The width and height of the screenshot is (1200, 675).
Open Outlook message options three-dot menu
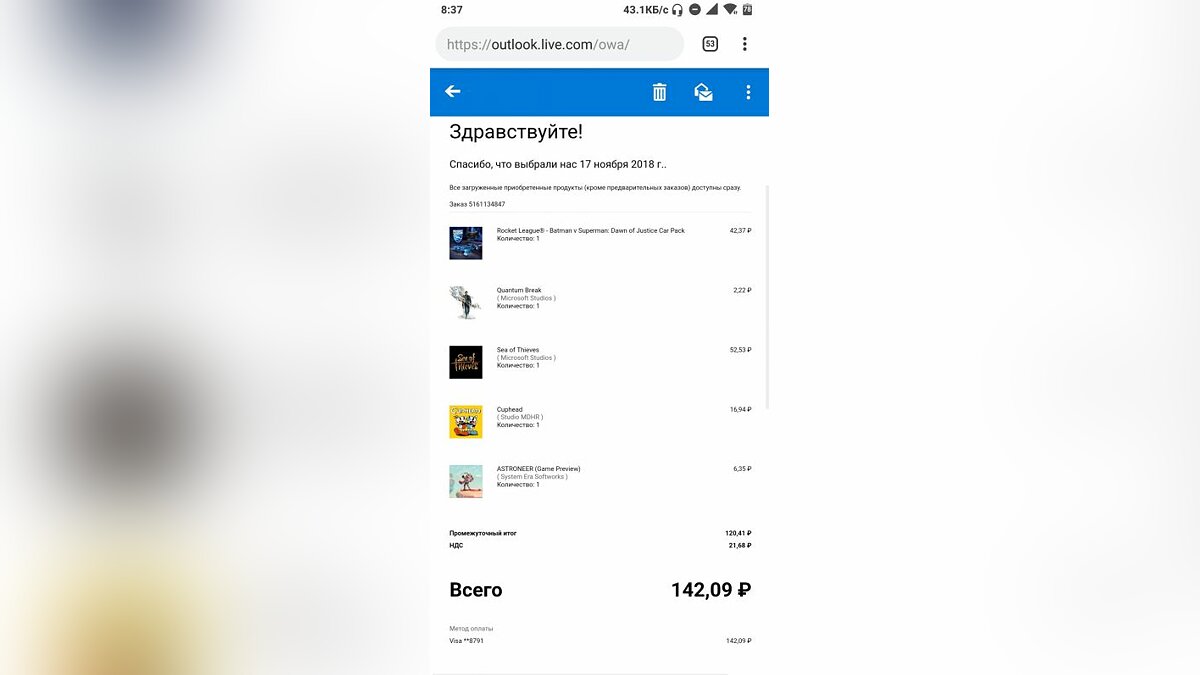748,92
